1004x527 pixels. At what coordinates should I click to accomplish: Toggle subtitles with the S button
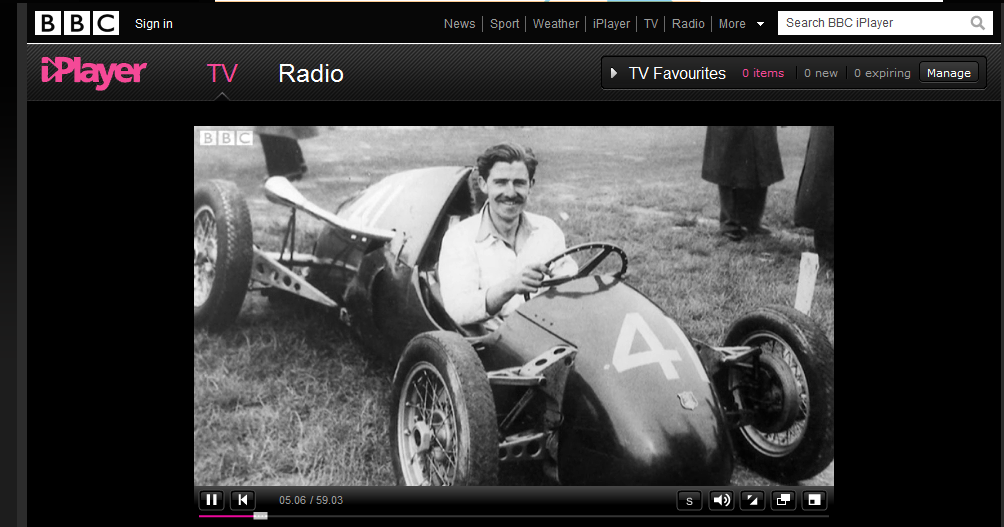(x=689, y=500)
